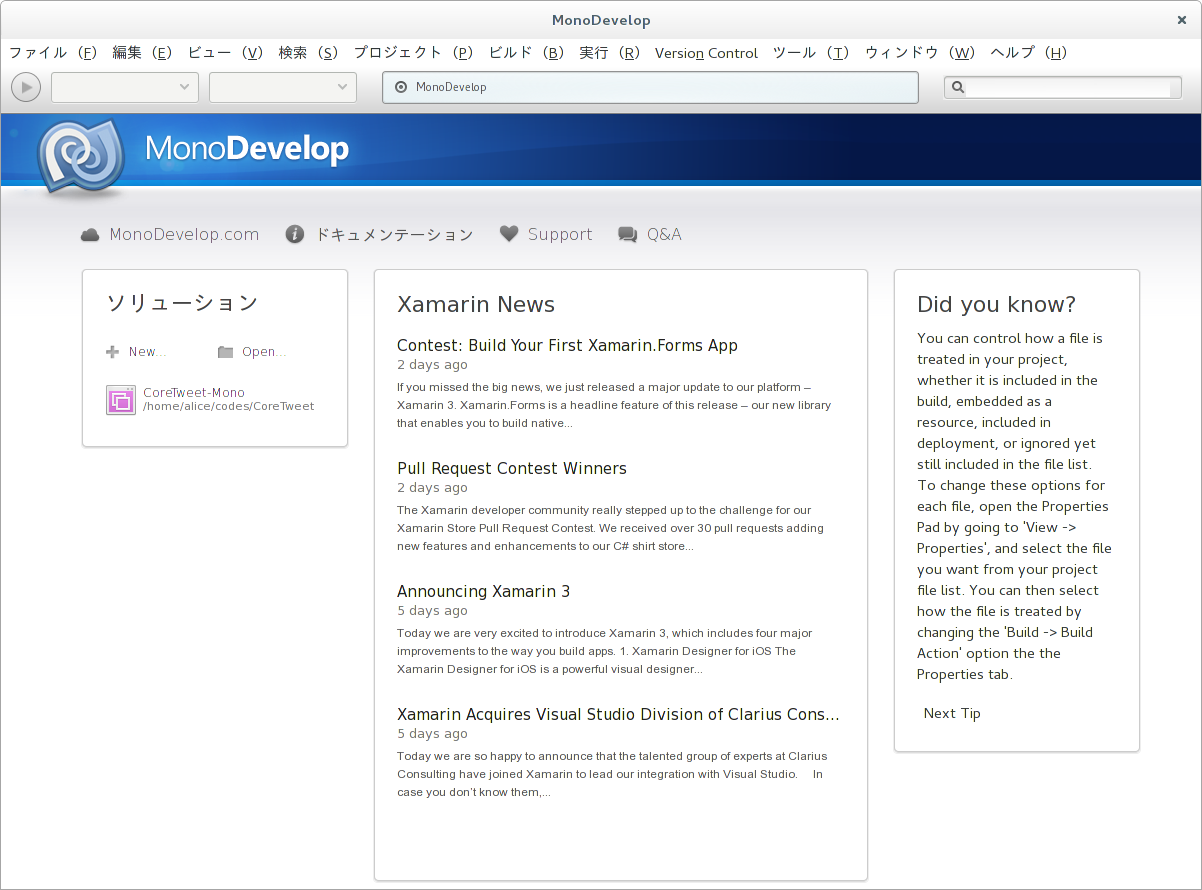1202x890 pixels.
Task: Click '2 days ago' under Pull Request Contest Winners
Action: (x=432, y=488)
